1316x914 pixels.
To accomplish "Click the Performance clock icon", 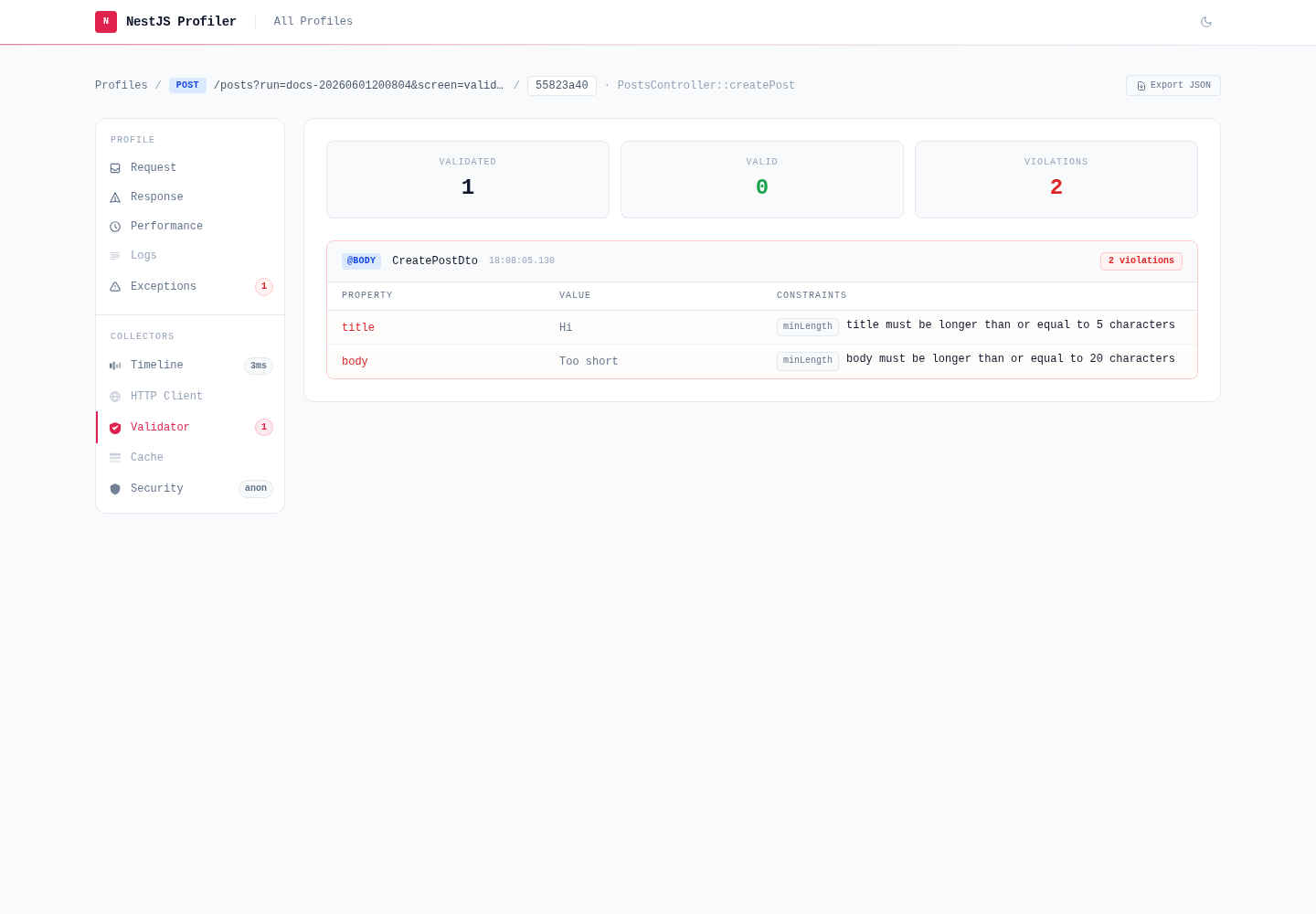I will (115, 227).
